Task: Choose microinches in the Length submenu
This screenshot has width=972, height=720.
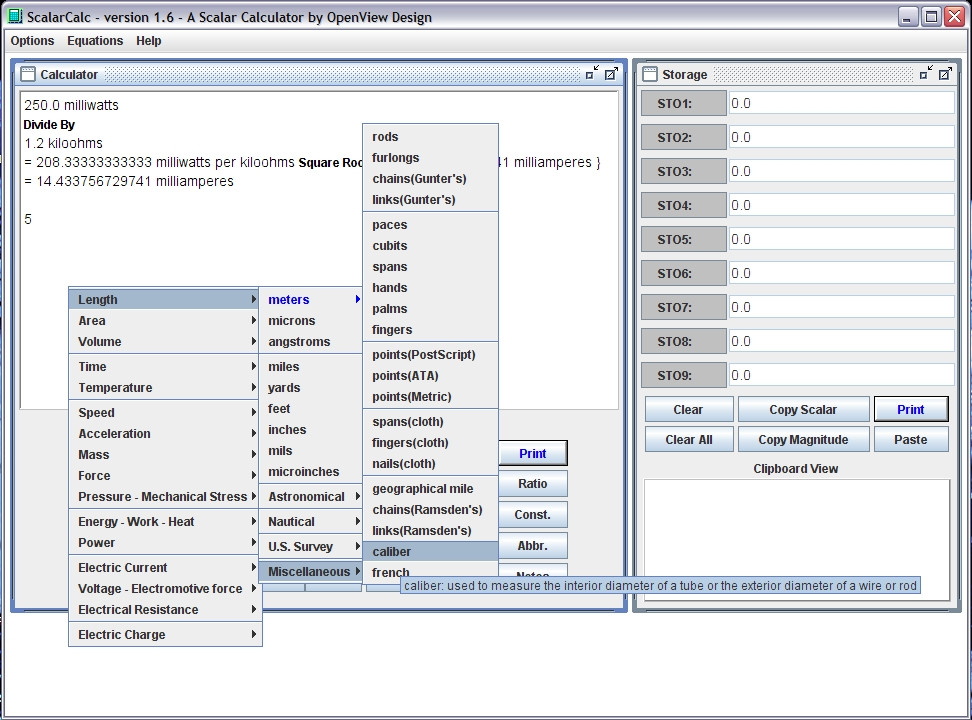Action: click(310, 472)
